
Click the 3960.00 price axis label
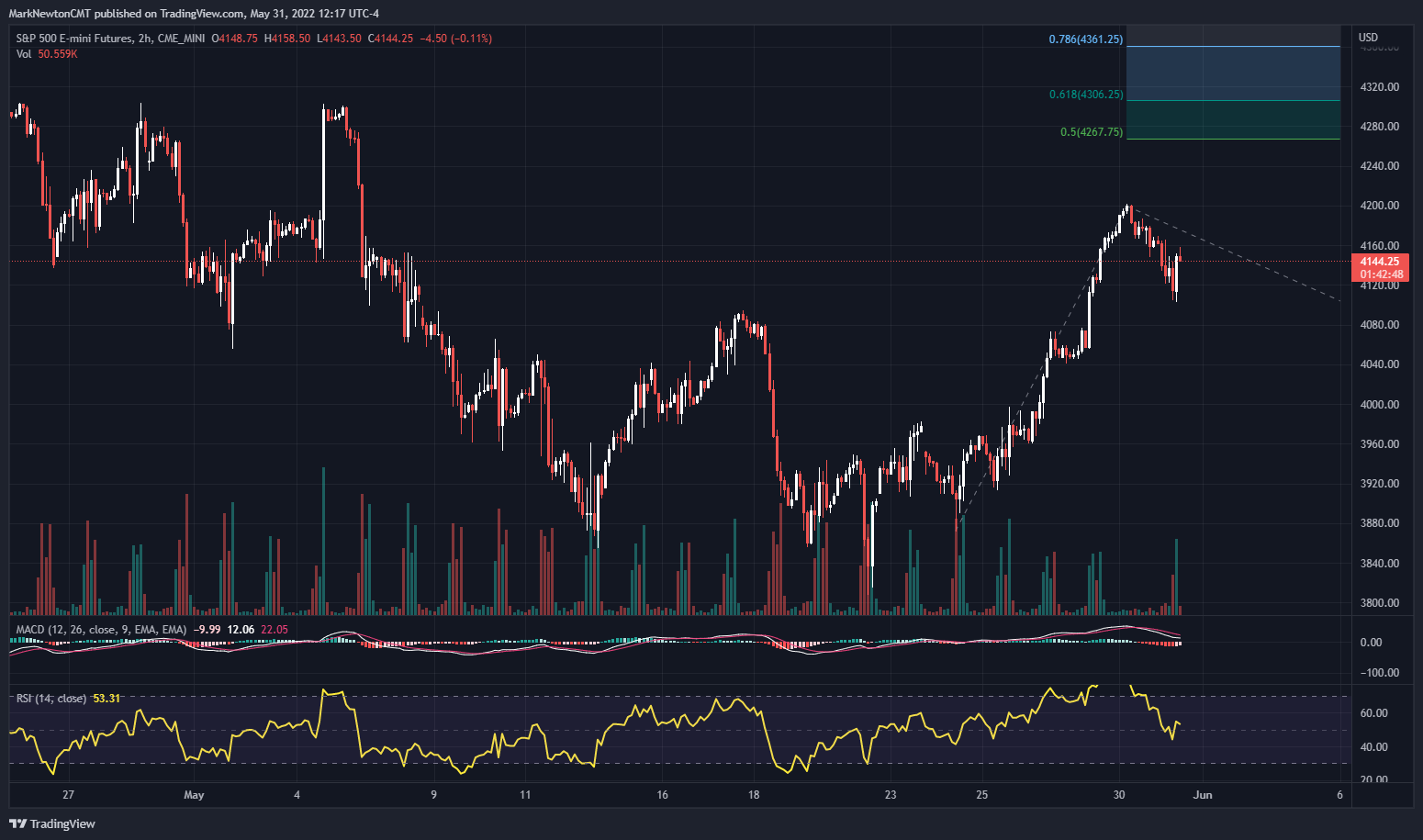[x=1381, y=444]
